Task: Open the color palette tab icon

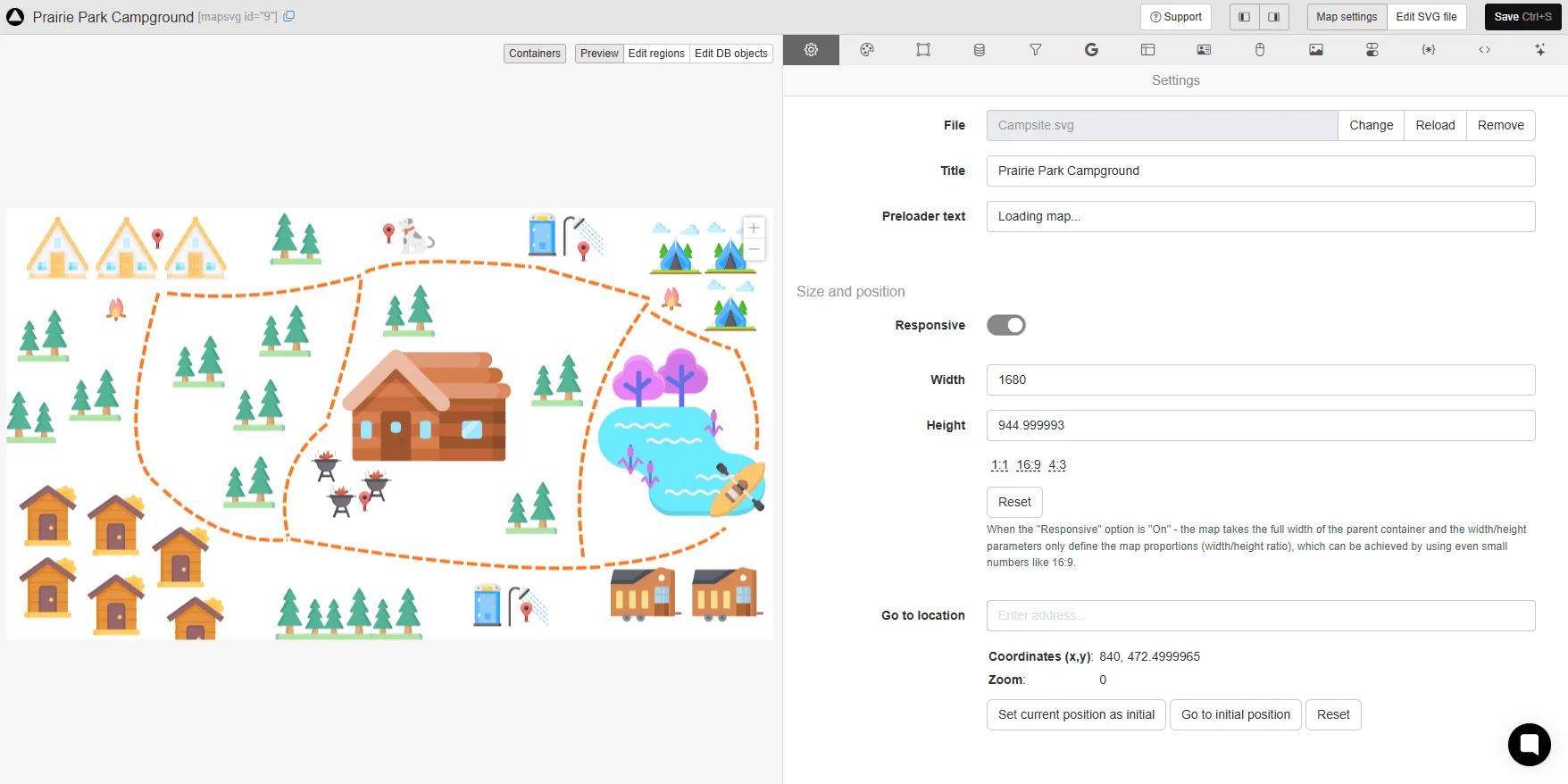Action: point(866,50)
